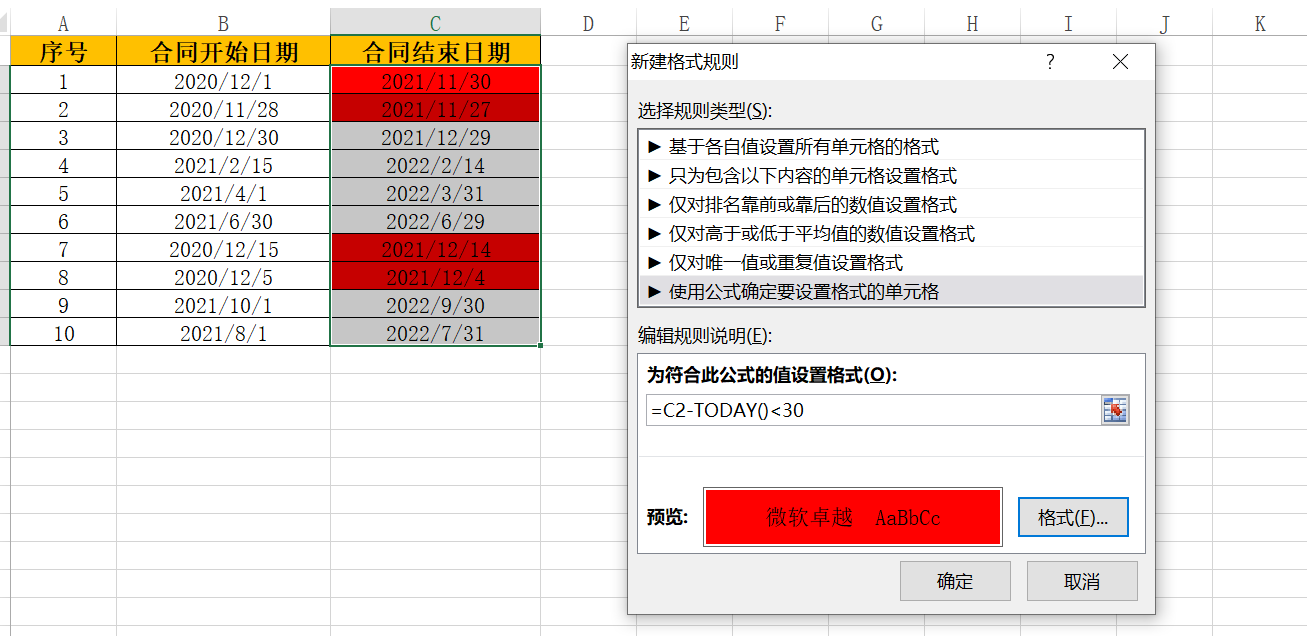Select red cell with end date 2021/11/30
Screen dimensions: 1307x636
436,81
